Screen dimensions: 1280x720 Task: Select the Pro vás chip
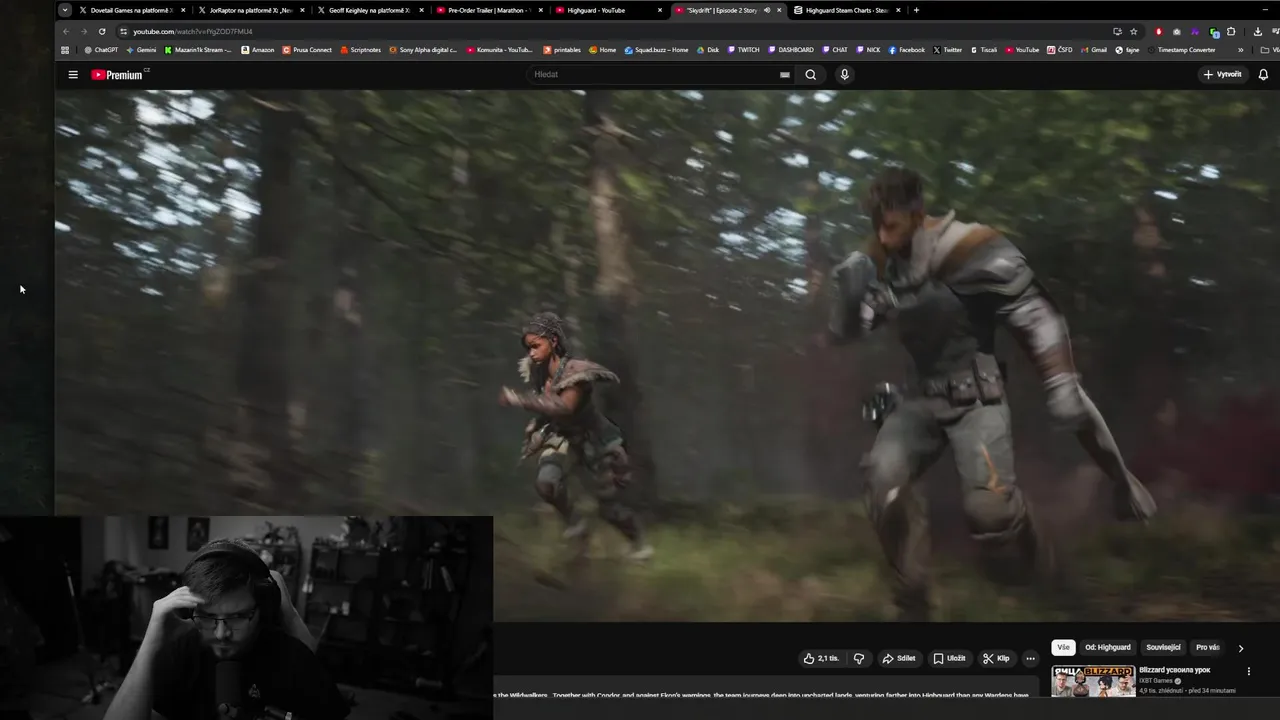click(1208, 647)
